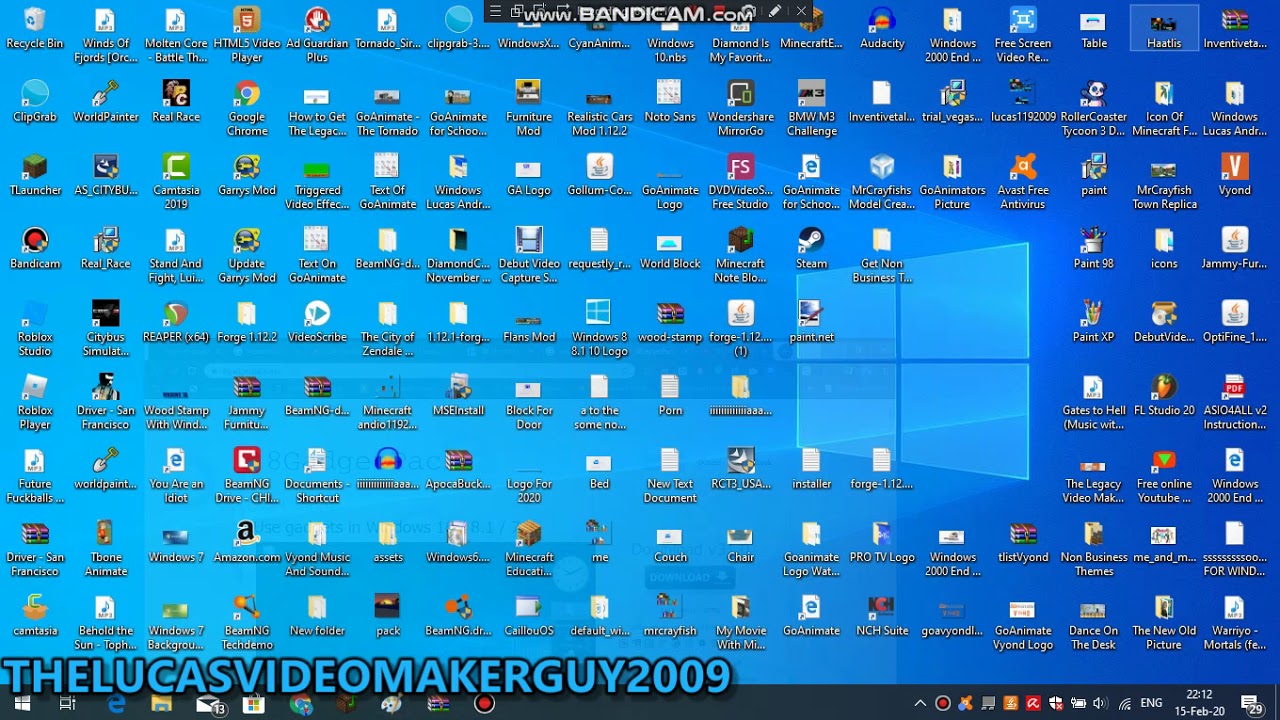The width and height of the screenshot is (1280, 720).
Task: Launch BeamNG Techdemo shortcut
Action: [x=247, y=622]
